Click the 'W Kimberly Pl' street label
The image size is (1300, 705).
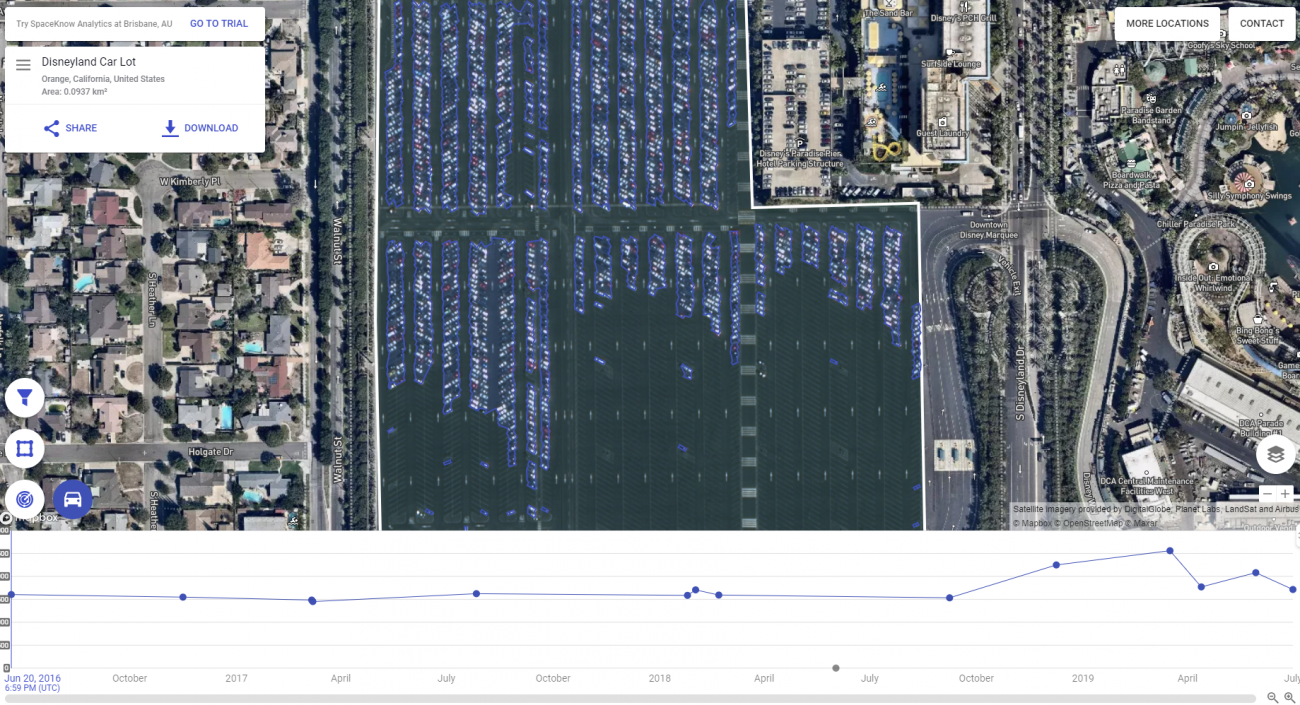point(190,182)
